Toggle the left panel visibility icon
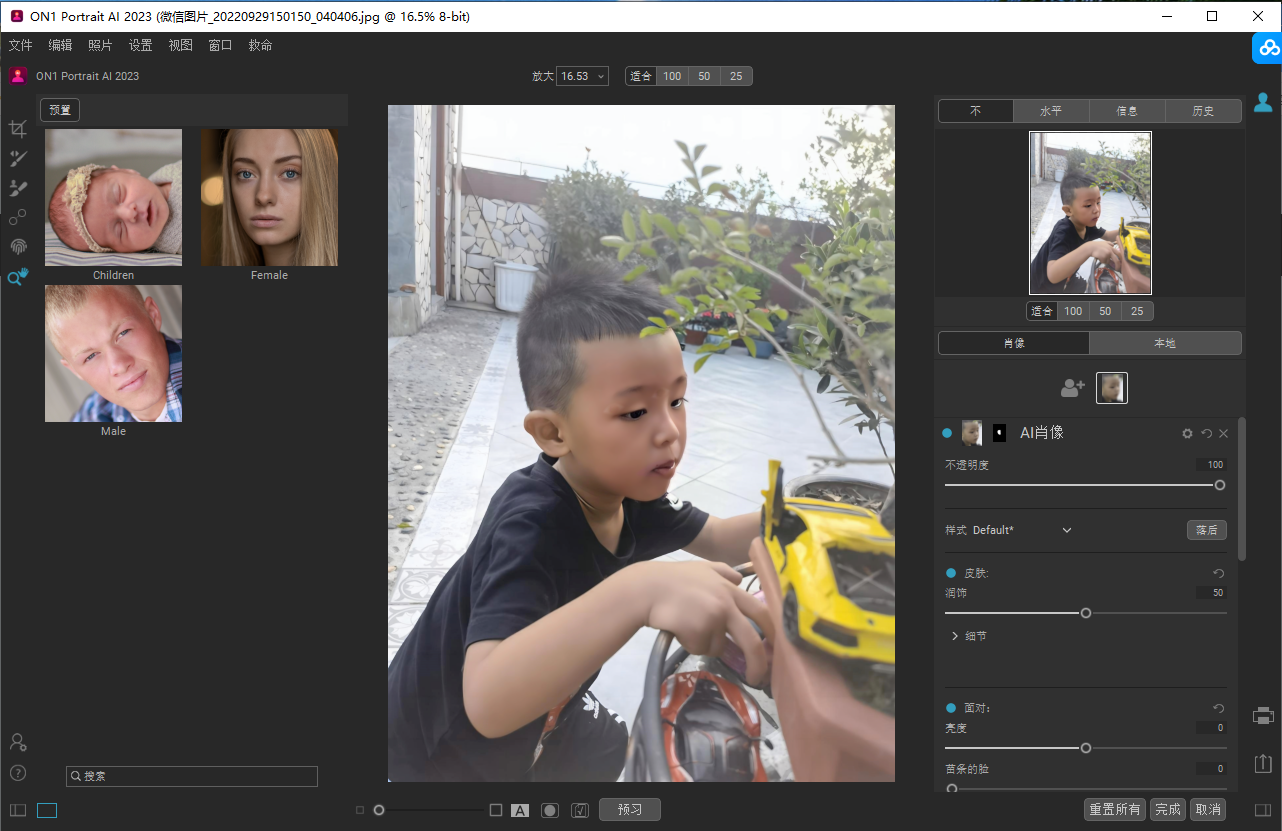Viewport: 1282px width, 831px height. [18, 810]
